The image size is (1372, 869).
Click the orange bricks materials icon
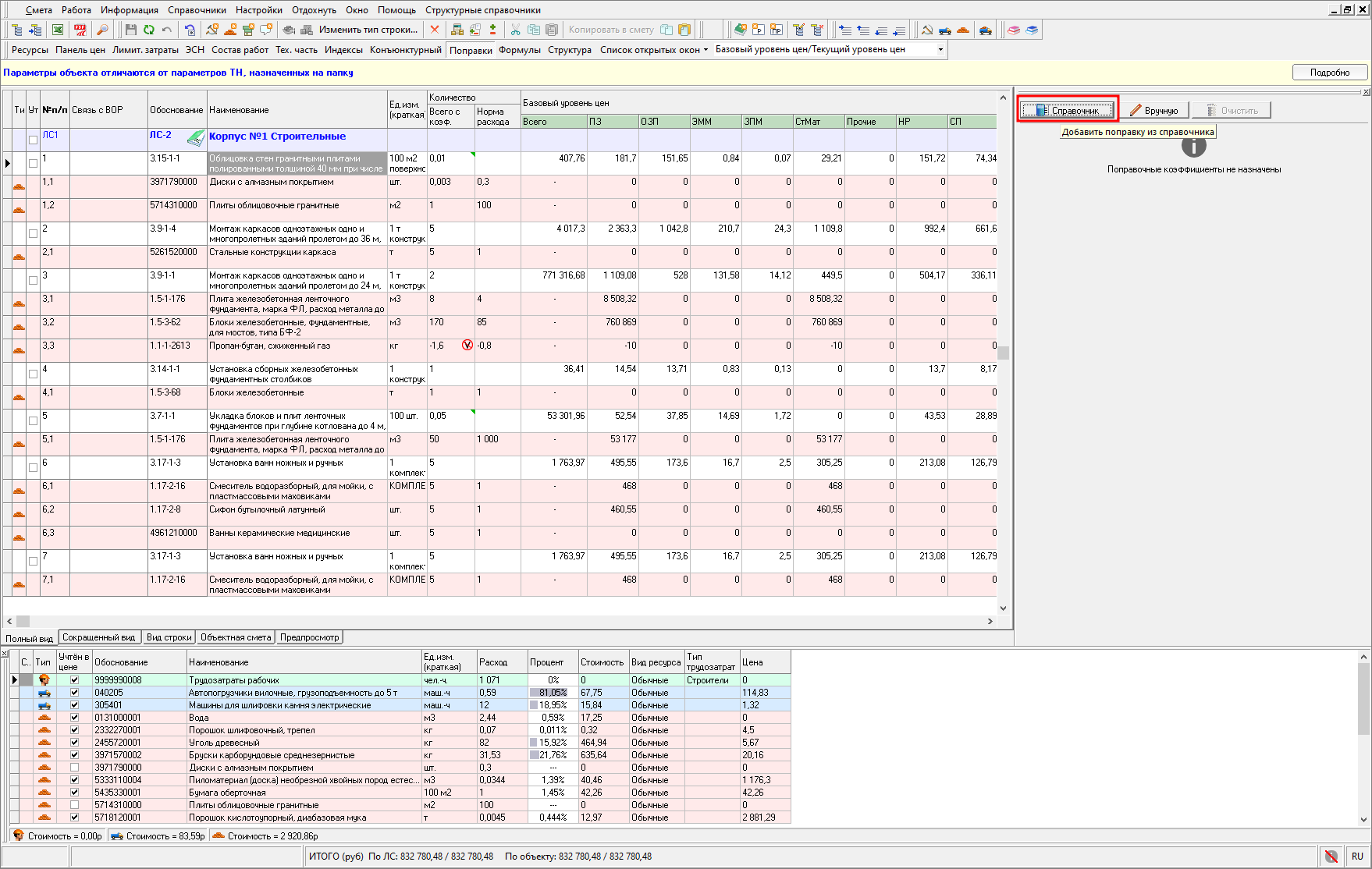tap(963, 30)
